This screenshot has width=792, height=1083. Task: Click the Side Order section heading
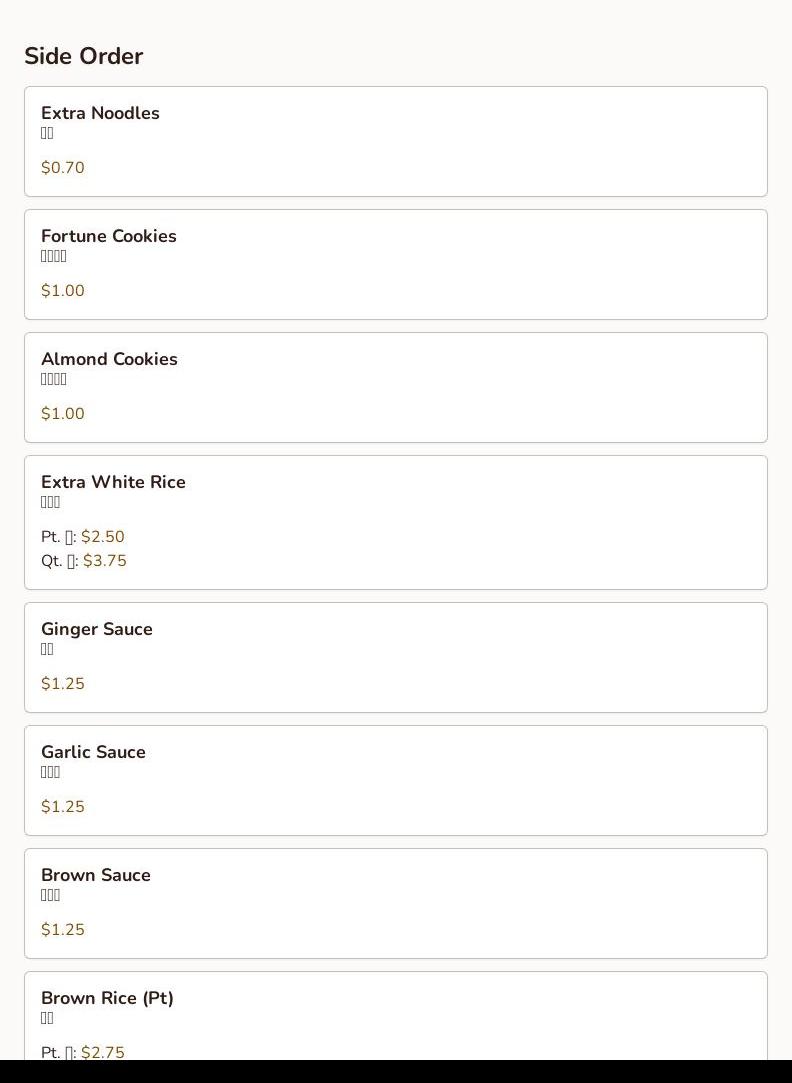84,56
